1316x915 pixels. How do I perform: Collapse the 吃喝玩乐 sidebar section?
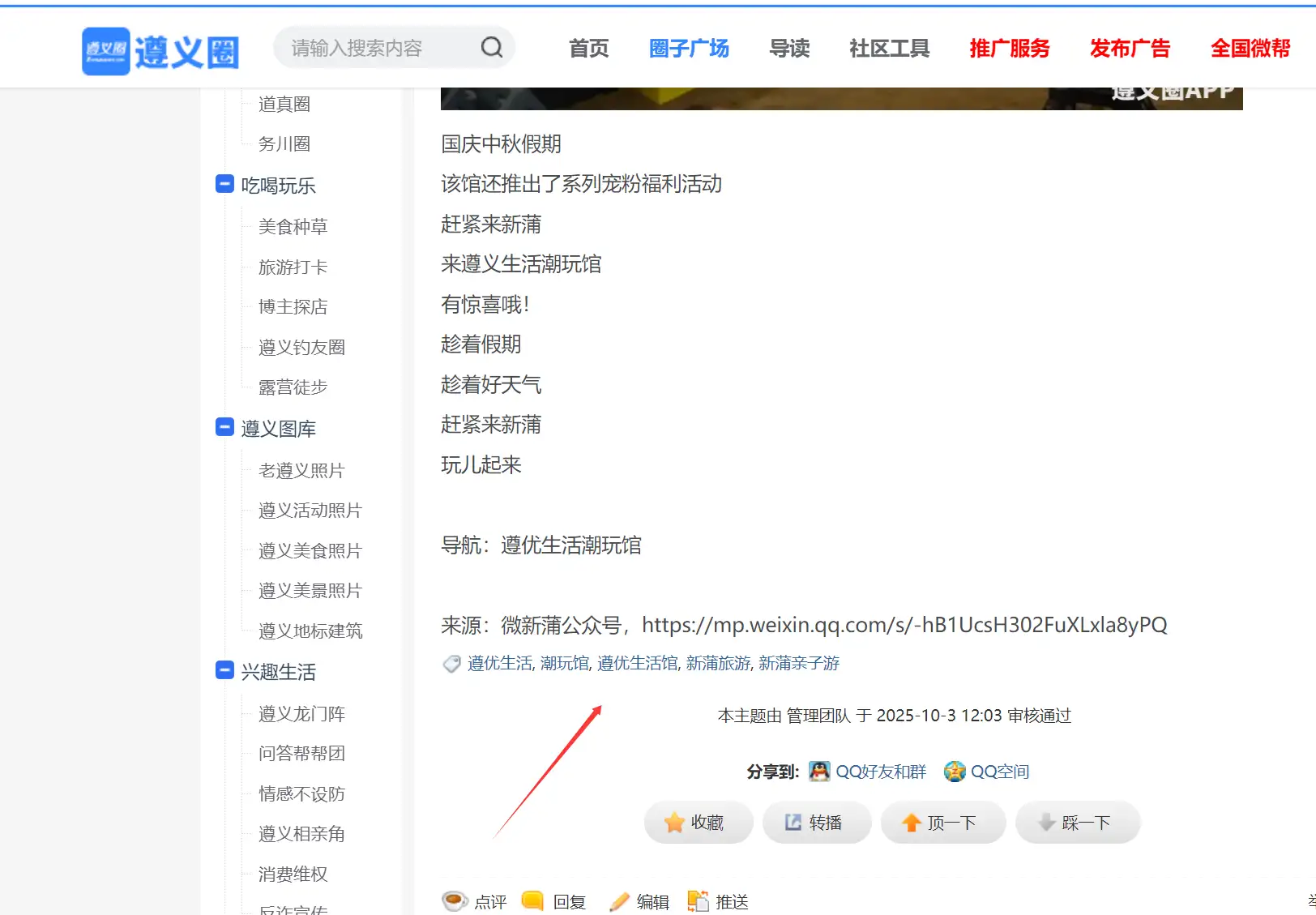[x=224, y=184]
